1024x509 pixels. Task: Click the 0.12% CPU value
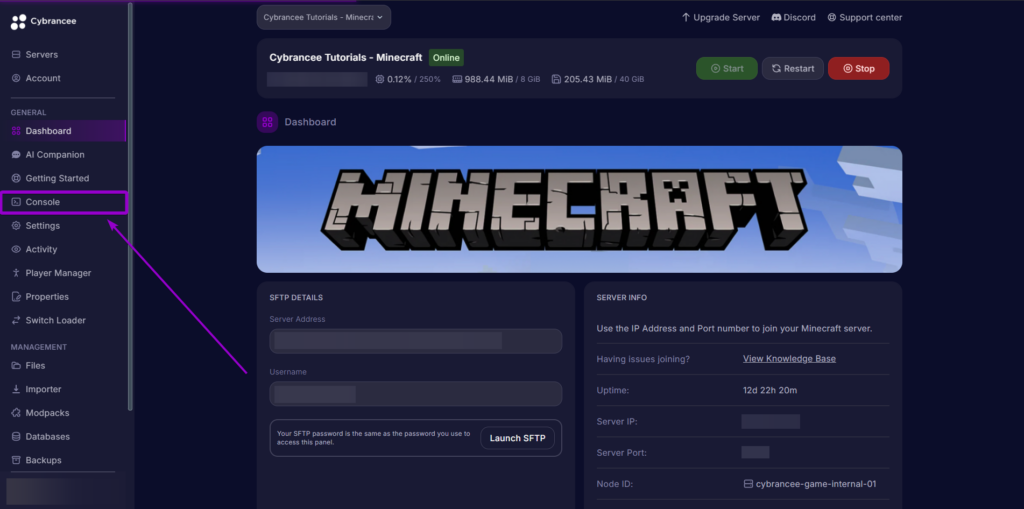coord(400,79)
